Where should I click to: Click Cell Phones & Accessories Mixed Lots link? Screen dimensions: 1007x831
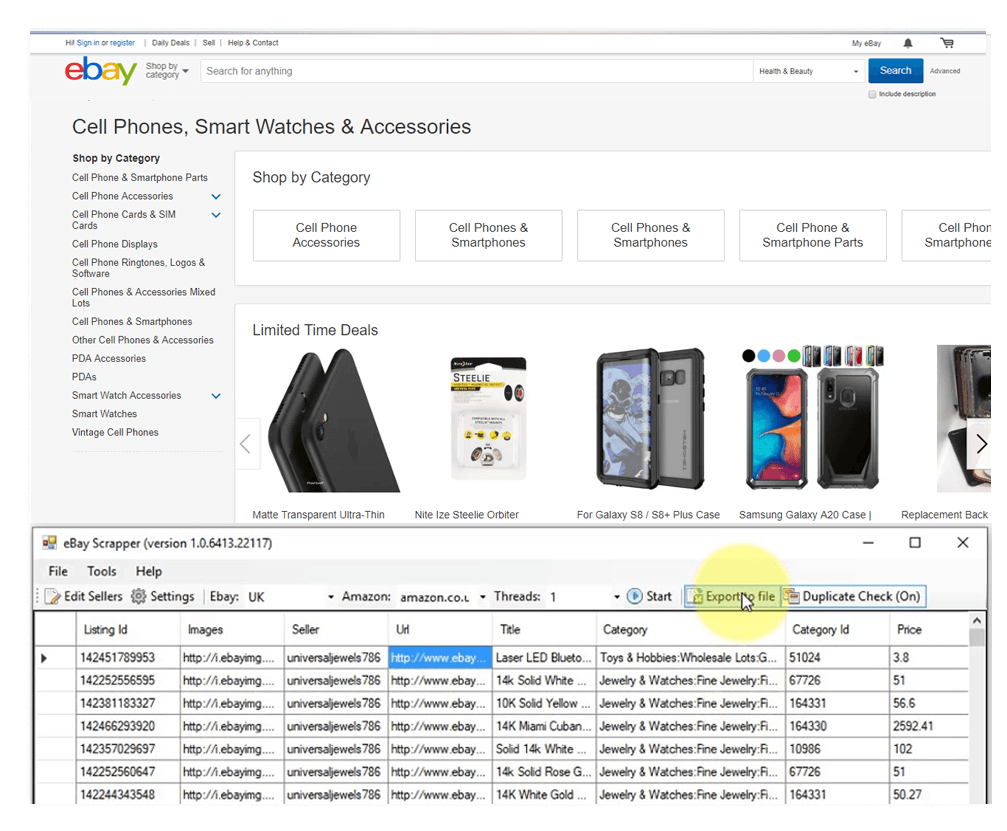pos(143,297)
